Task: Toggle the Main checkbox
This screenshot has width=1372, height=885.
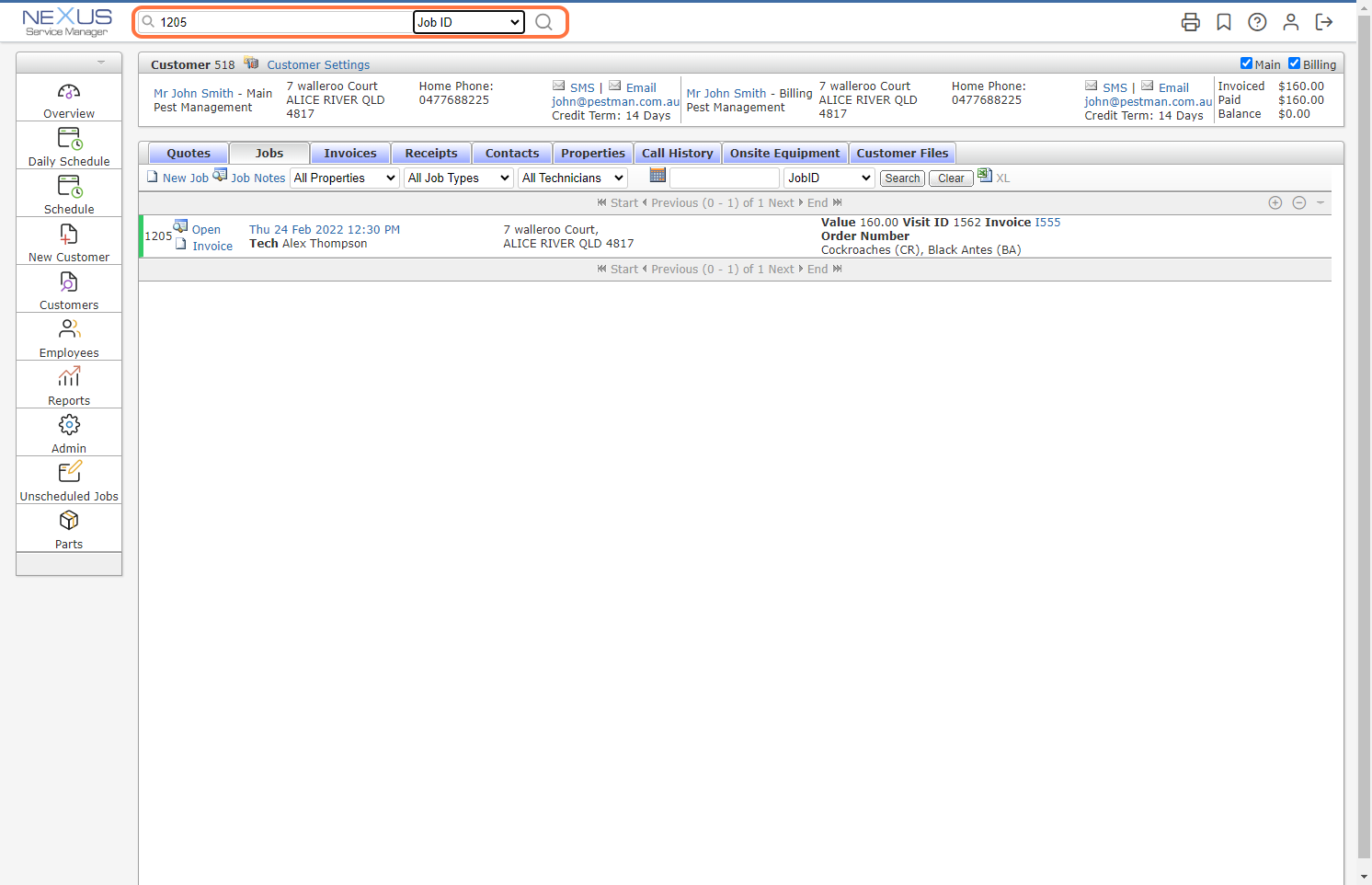Action: click(x=1246, y=63)
